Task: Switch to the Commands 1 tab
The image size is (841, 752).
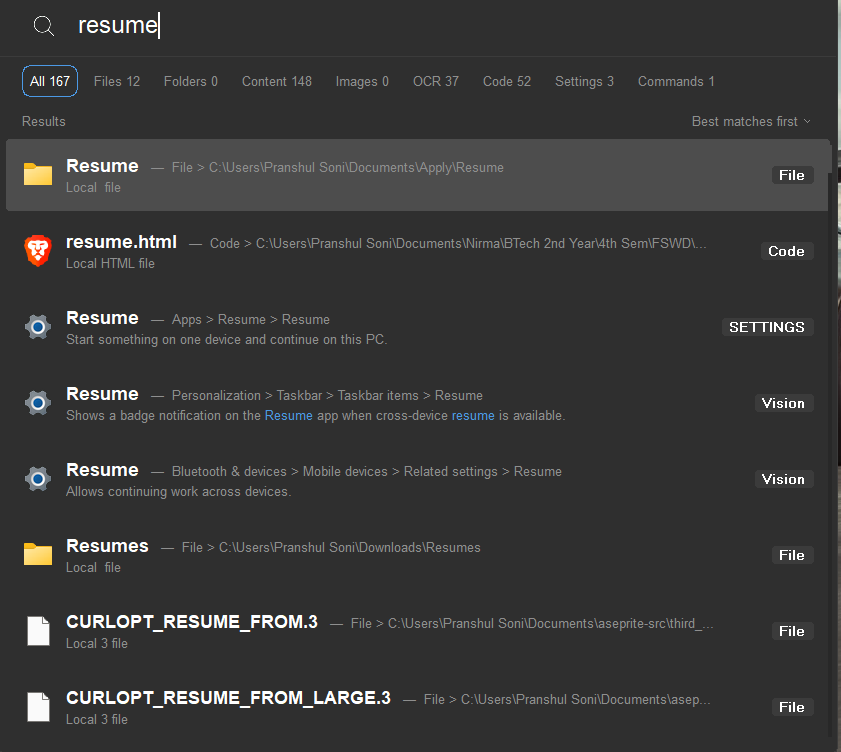Action: coord(676,82)
